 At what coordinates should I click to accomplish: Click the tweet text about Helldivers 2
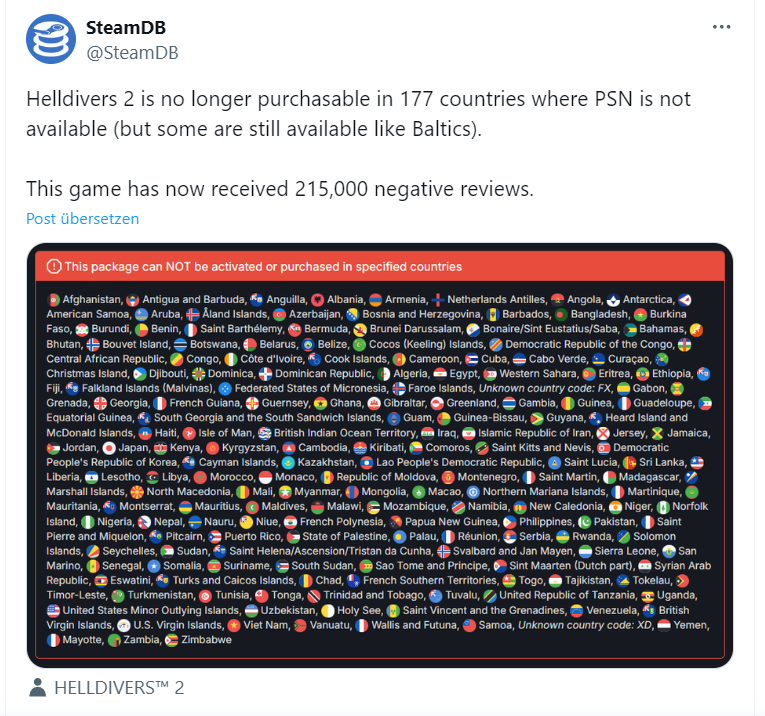pyautogui.click(x=358, y=115)
